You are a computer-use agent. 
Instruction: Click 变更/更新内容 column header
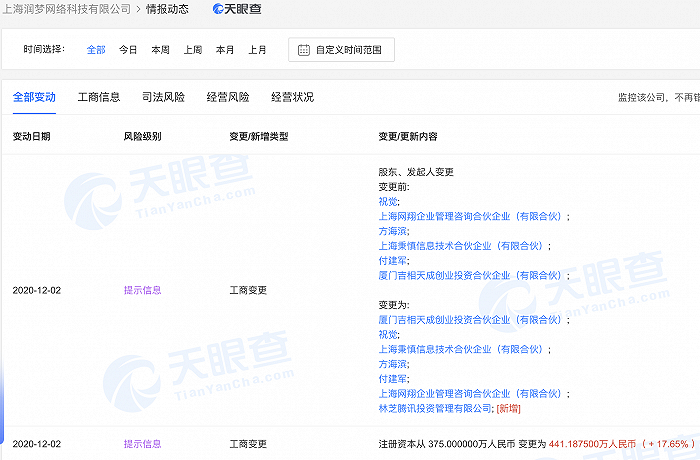[408, 136]
